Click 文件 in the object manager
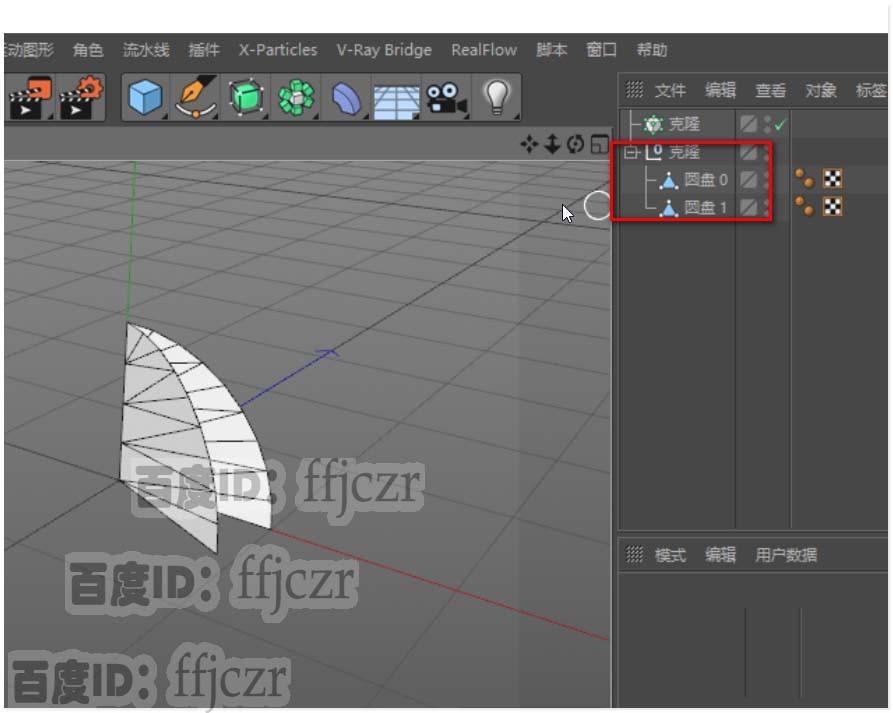Viewport: 893px width, 713px height. click(x=670, y=89)
